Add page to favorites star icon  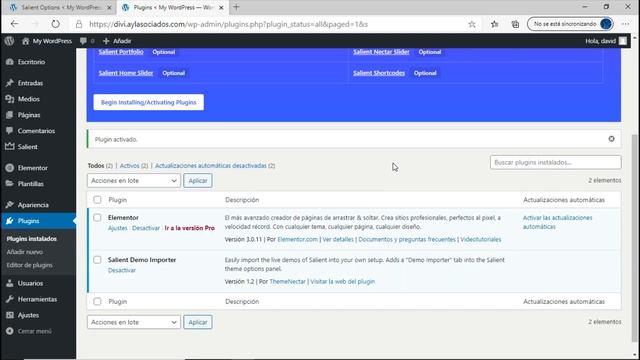(472, 24)
